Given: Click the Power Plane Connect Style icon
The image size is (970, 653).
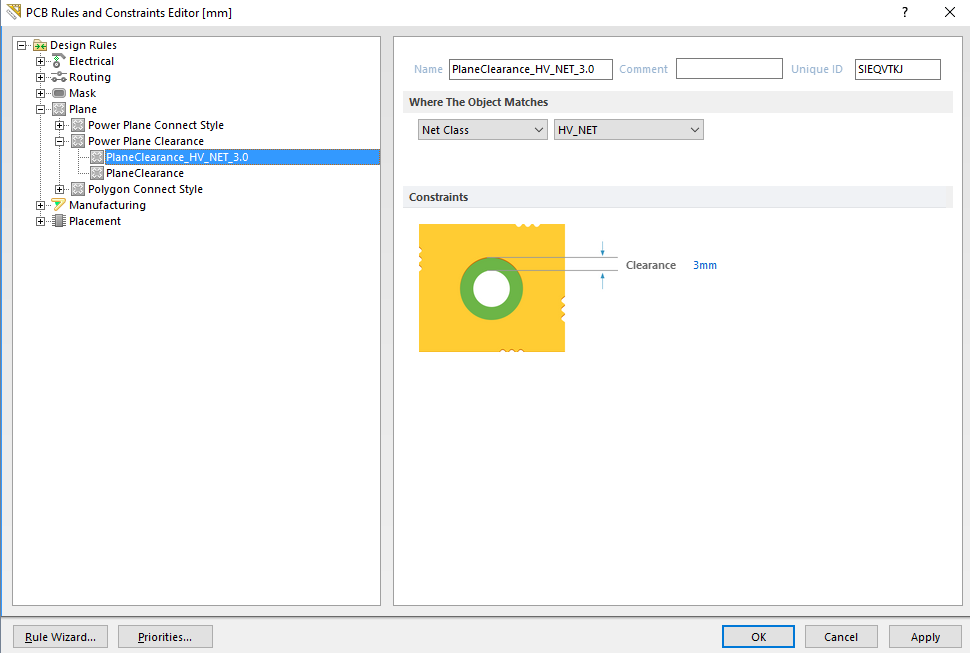Looking at the screenshot, I should (78, 125).
